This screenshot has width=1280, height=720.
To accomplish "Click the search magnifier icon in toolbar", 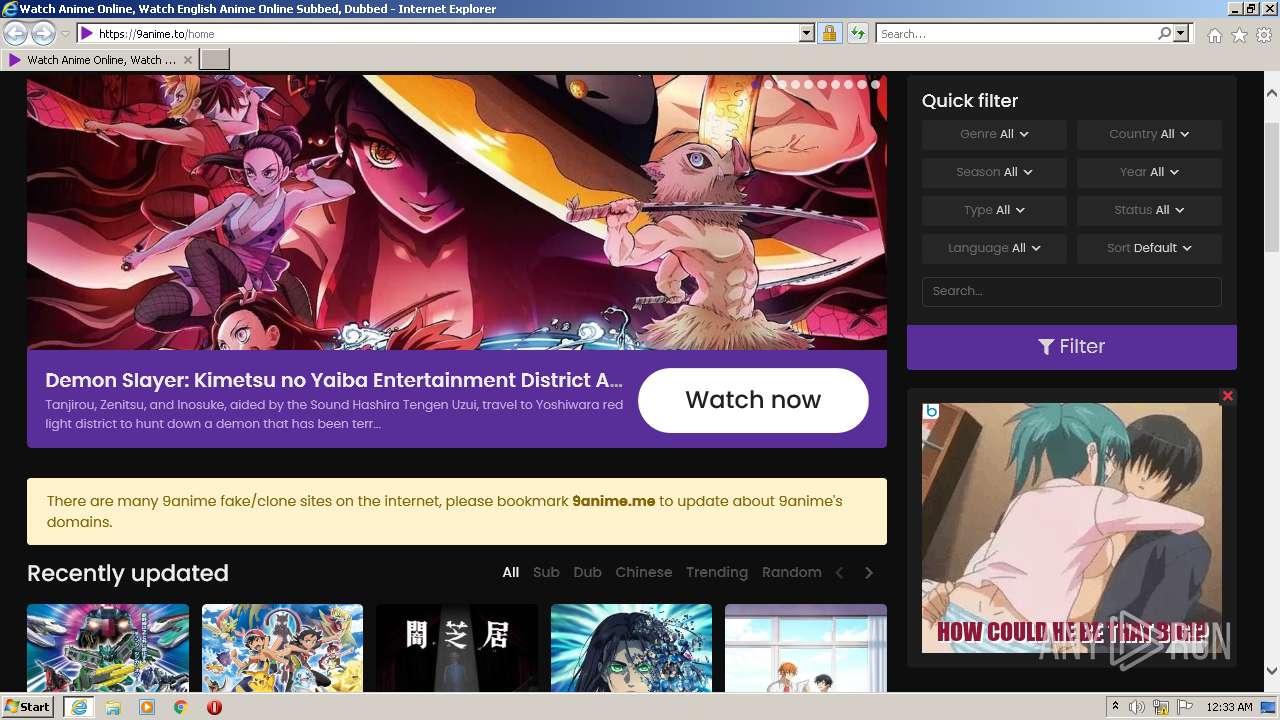I will (x=1164, y=34).
